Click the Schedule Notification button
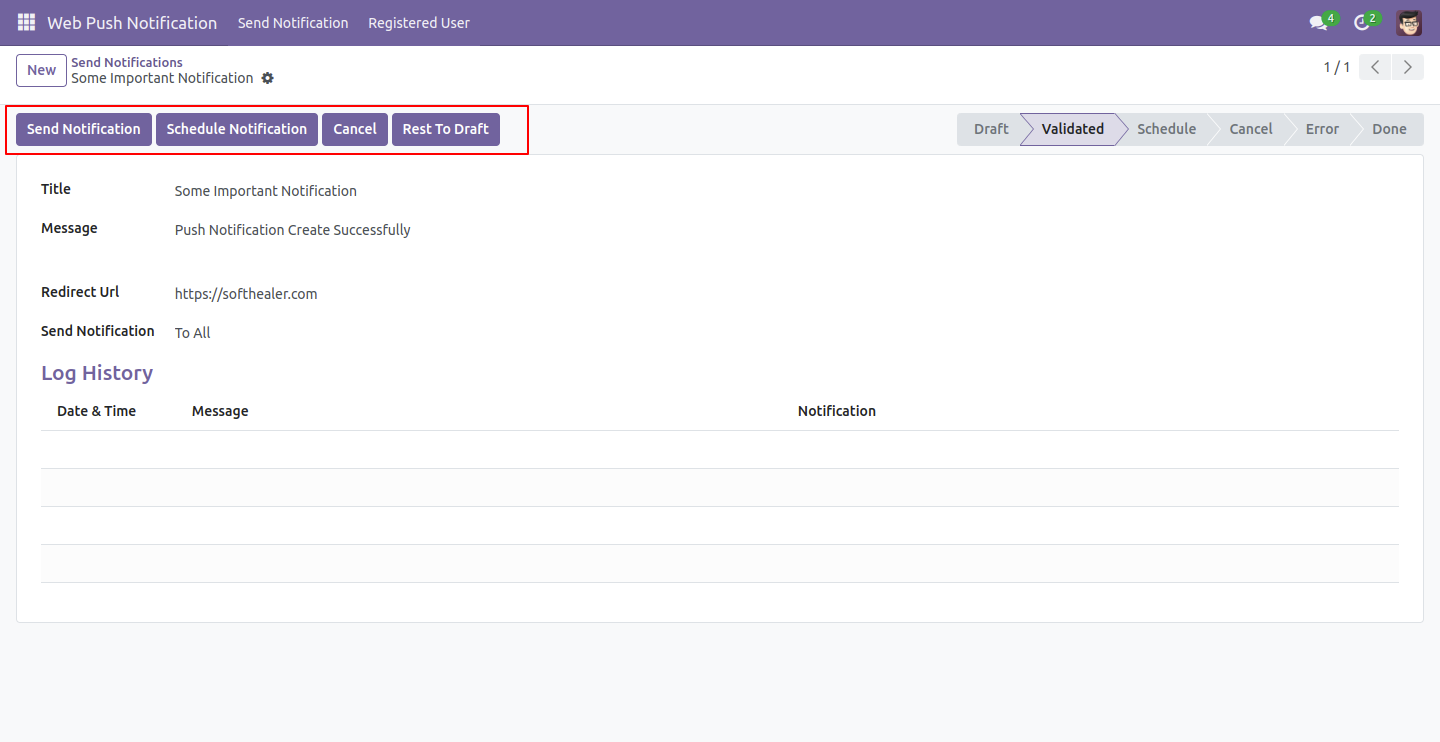 click(x=237, y=129)
